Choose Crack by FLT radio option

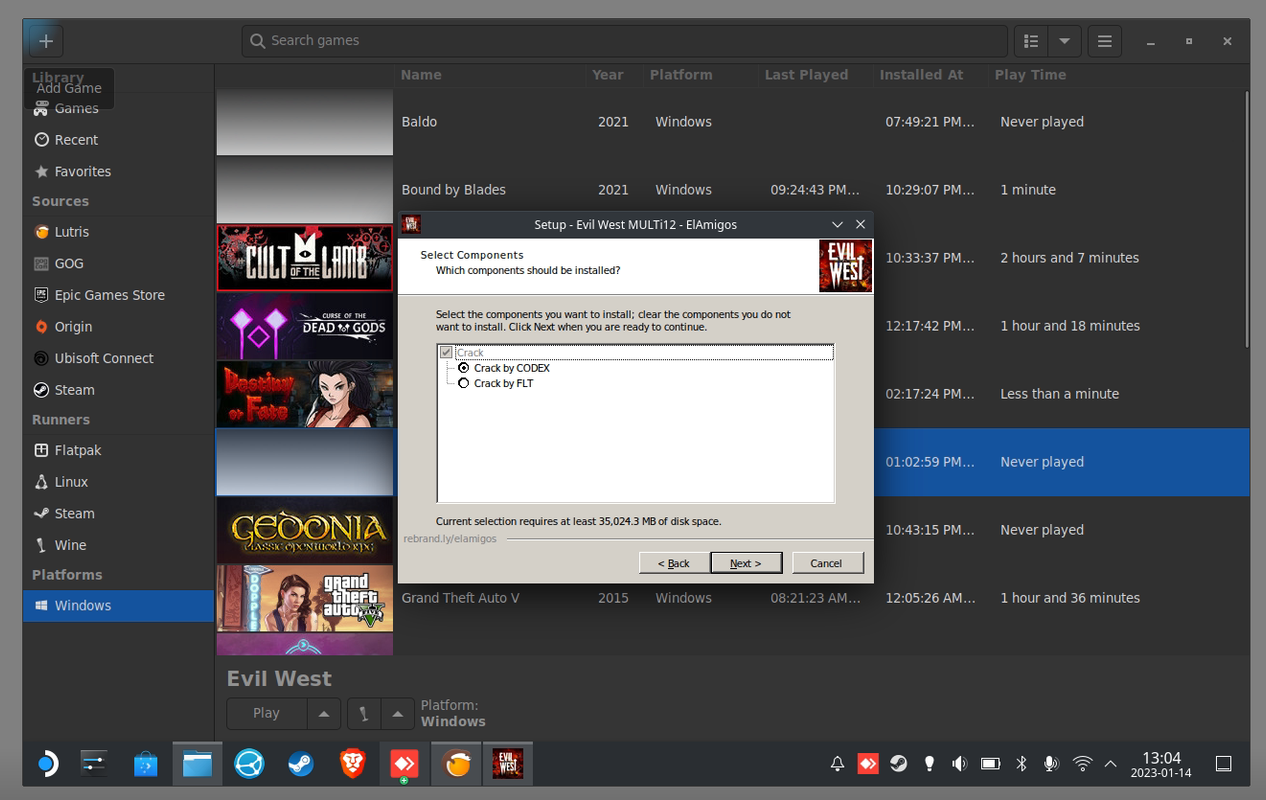(463, 383)
